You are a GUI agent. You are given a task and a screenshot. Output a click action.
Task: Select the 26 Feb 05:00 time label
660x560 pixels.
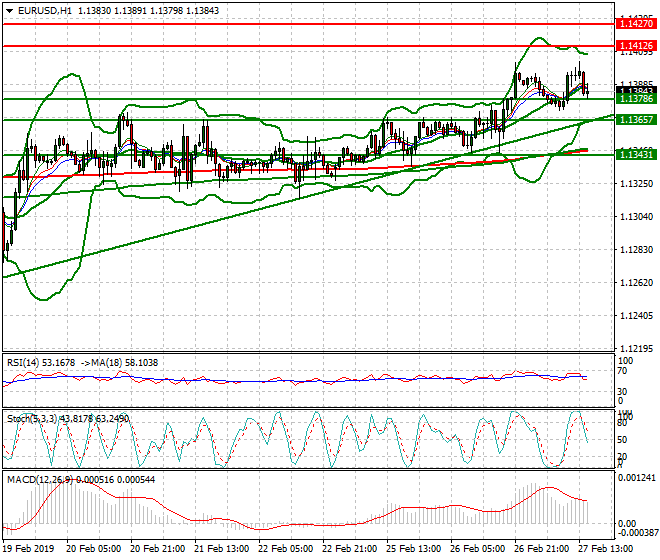point(477,549)
